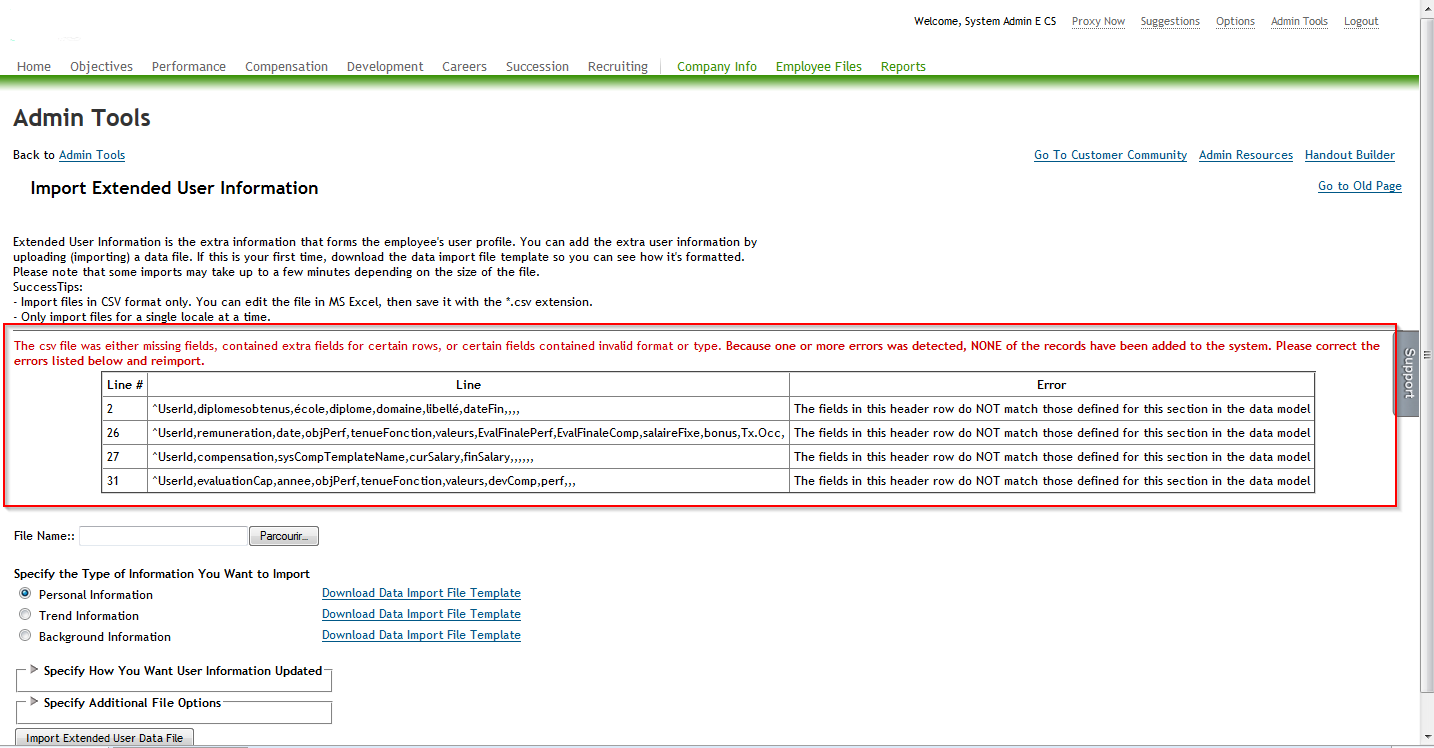Click the compensation sysCompTemplateName line cell
The height and width of the screenshot is (748, 1434).
(x=468, y=457)
